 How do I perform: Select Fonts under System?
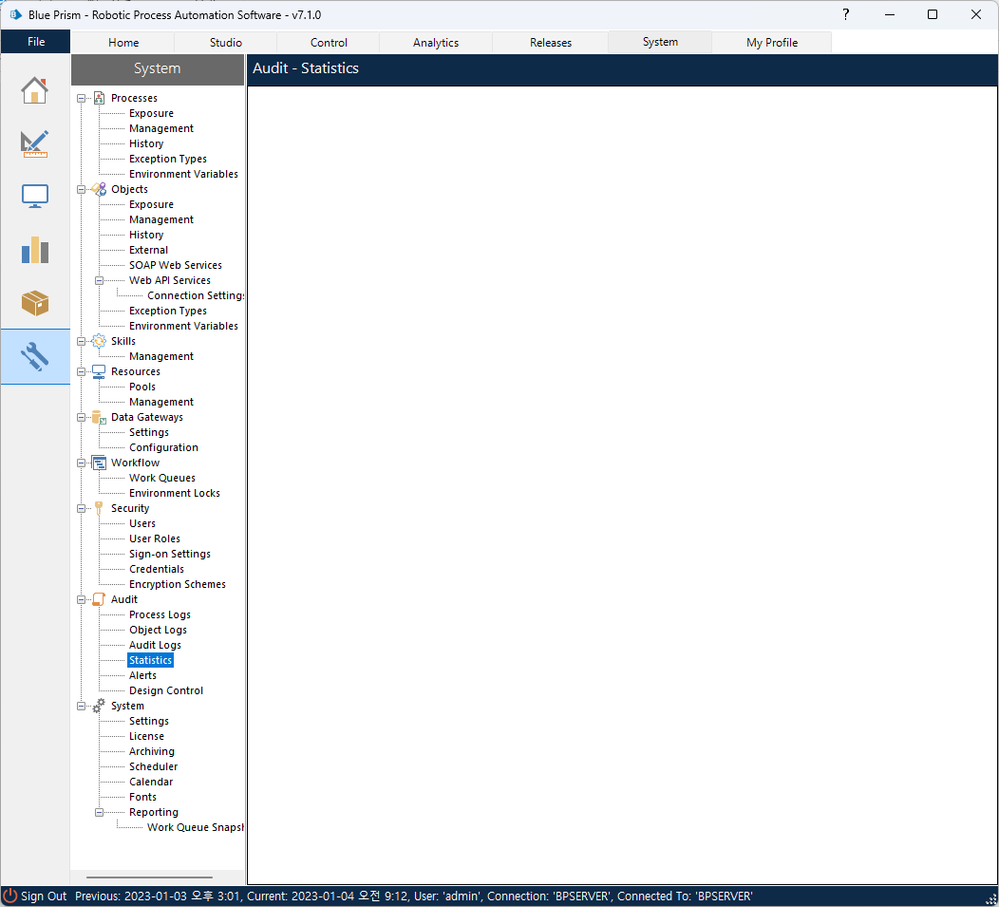(142, 797)
